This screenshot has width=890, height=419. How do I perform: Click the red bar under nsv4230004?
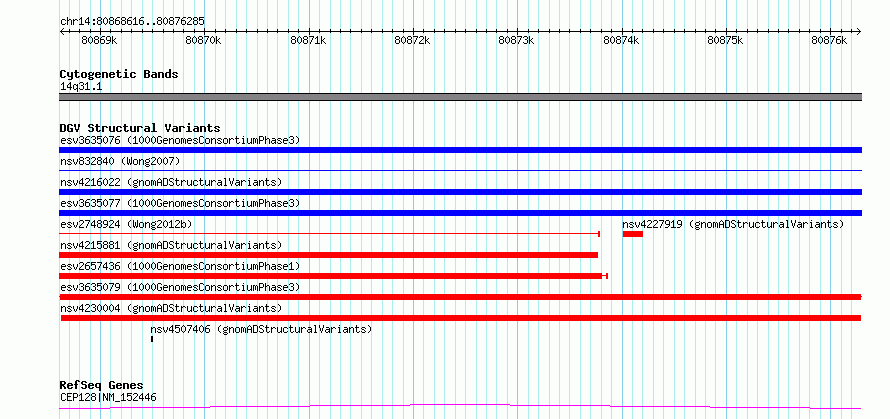[461, 318]
